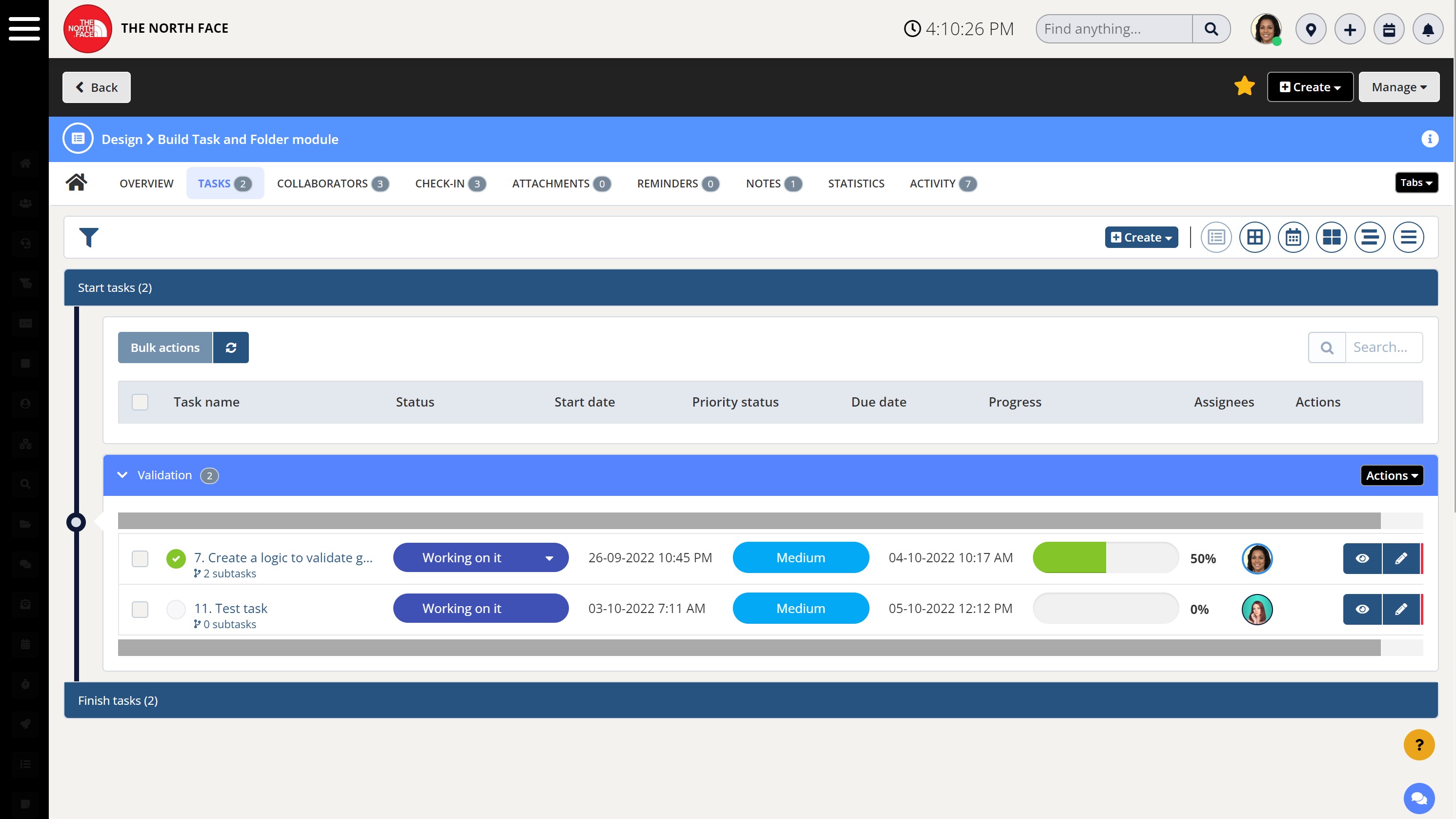
Task: Check the box for task 7
Action: pos(140,558)
